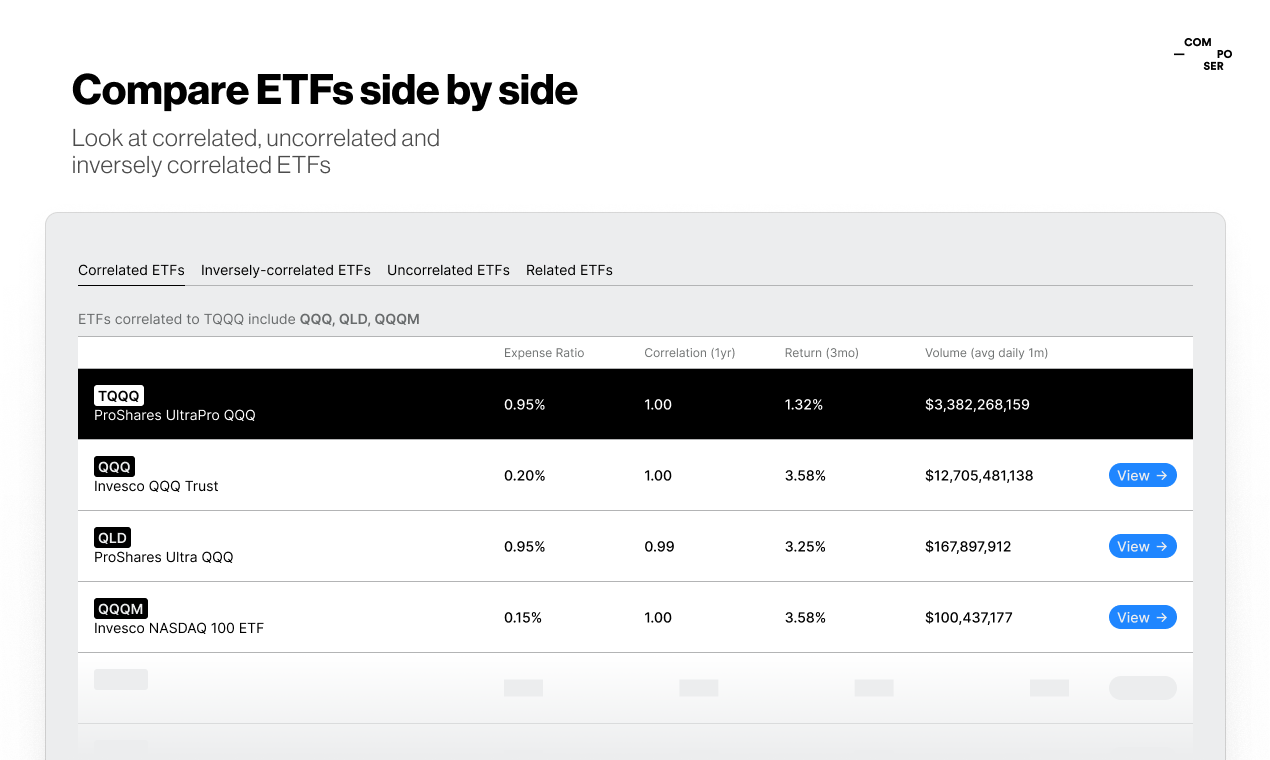Click the ProShares Ultra QQQ name
The height and width of the screenshot is (760, 1270).
(x=163, y=557)
